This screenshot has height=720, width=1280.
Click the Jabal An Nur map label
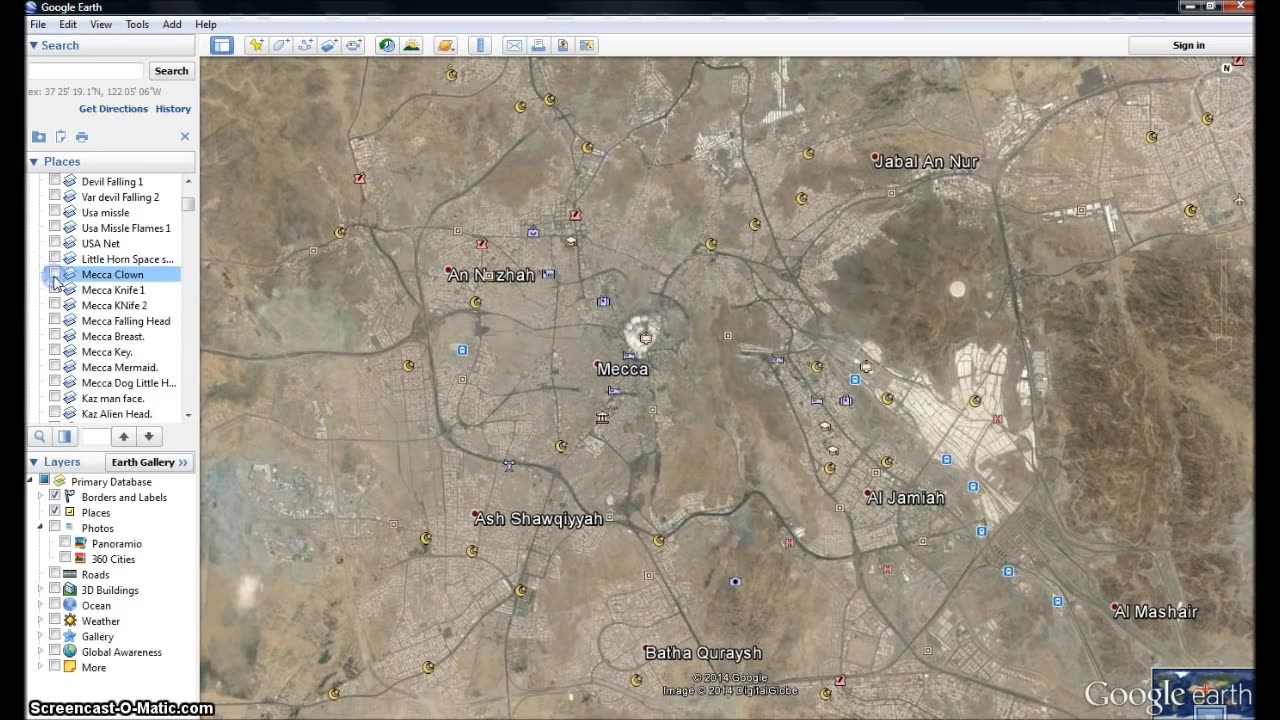click(926, 161)
